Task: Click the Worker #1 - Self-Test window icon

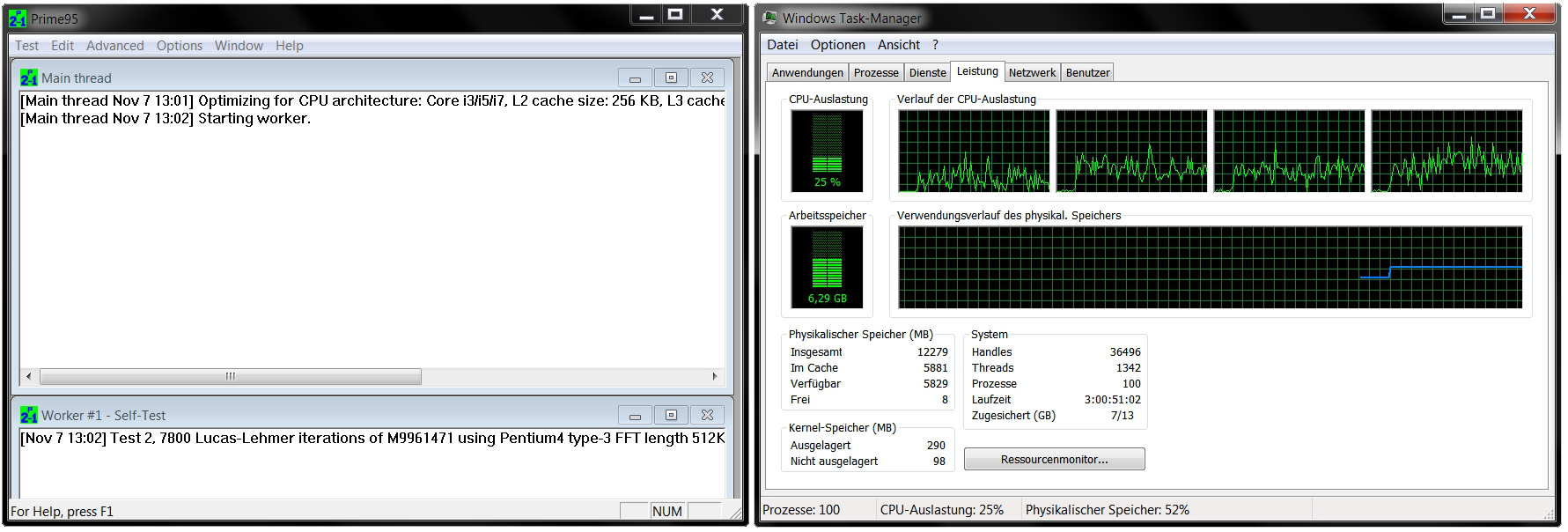Action: point(29,415)
